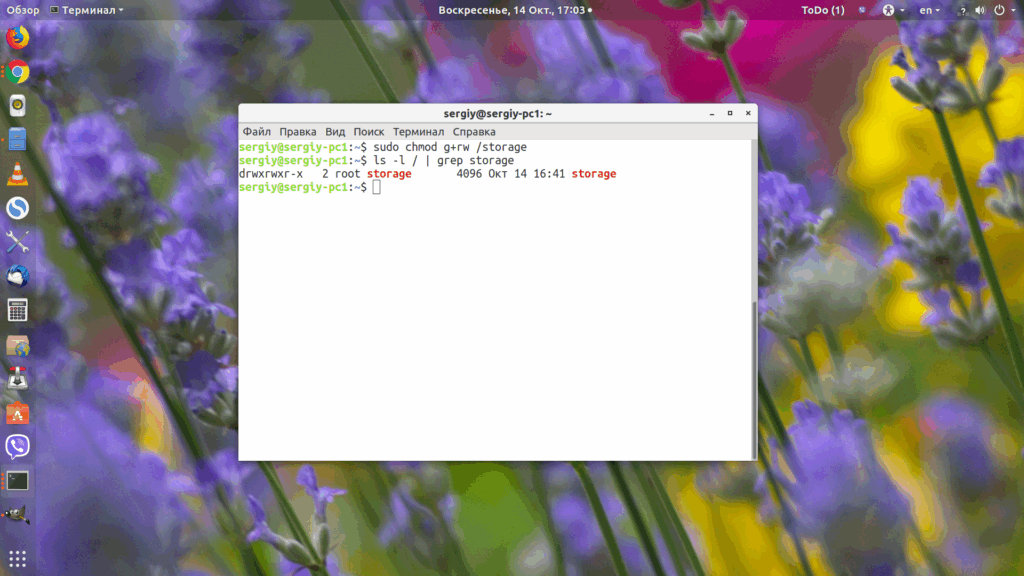The height and width of the screenshot is (576, 1024).
Task: Click the 'drwxrwxr-x' permissions text
Action: pos(271,174)
